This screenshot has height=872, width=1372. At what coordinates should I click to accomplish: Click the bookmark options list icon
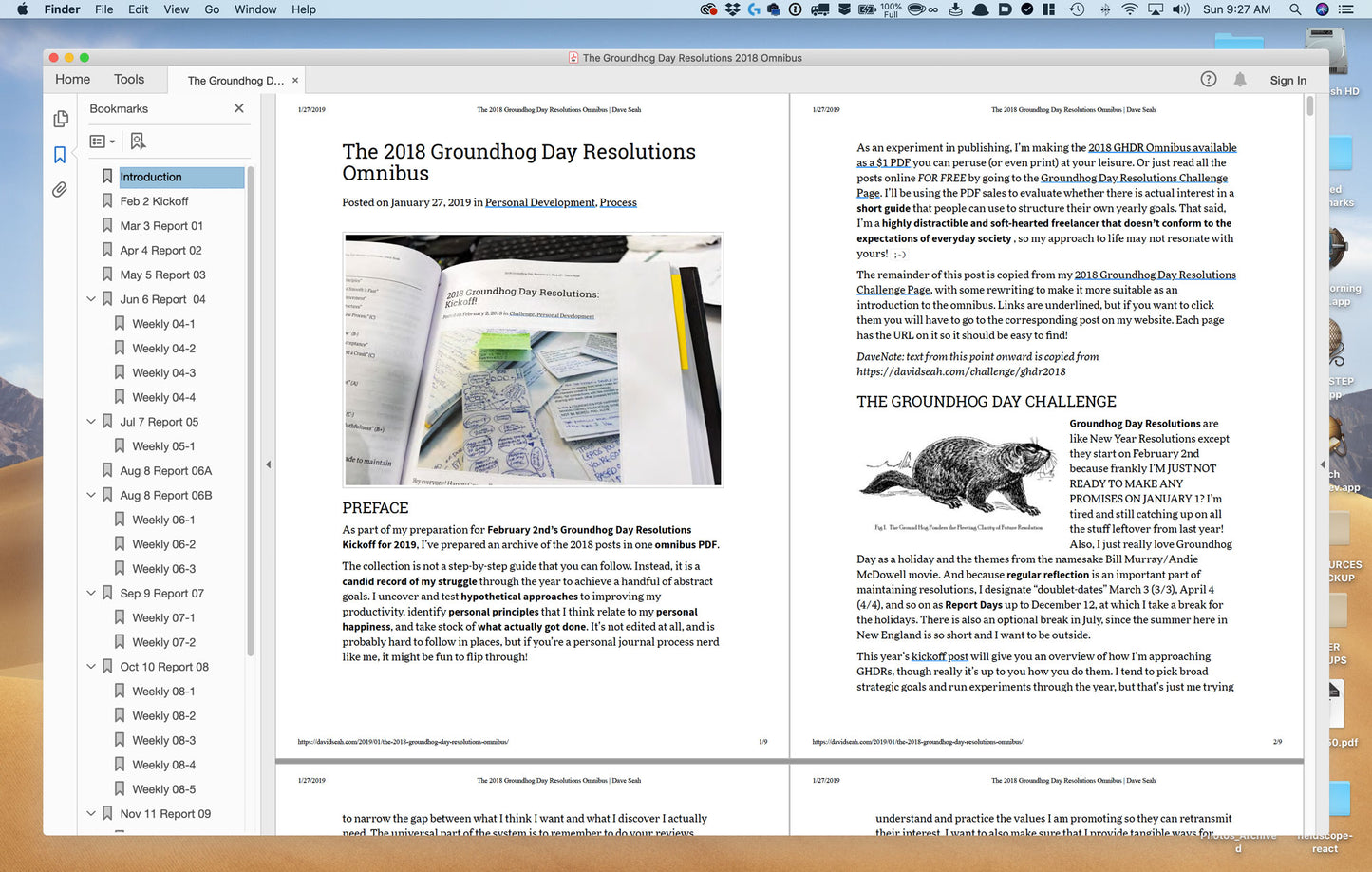click(97, 140)
